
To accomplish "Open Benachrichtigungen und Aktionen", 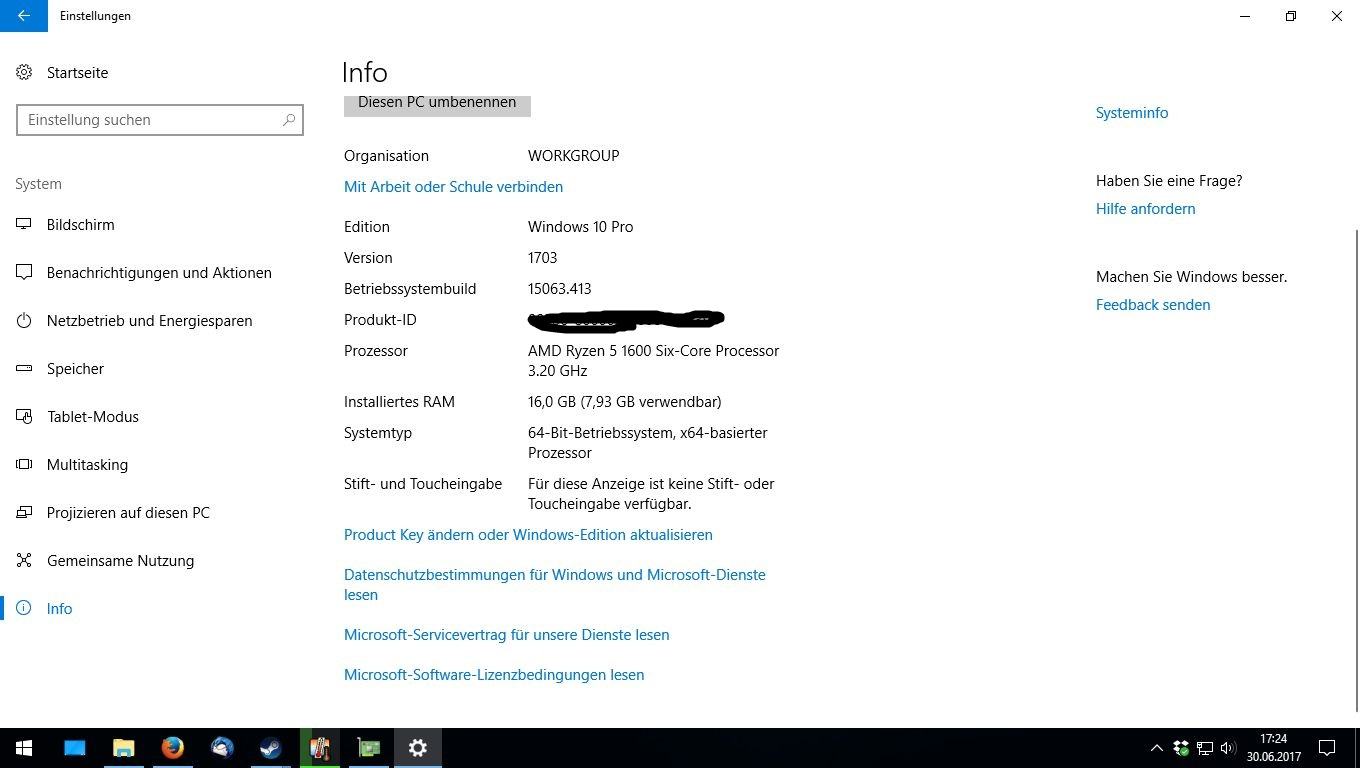I will [x=144, y=273].
